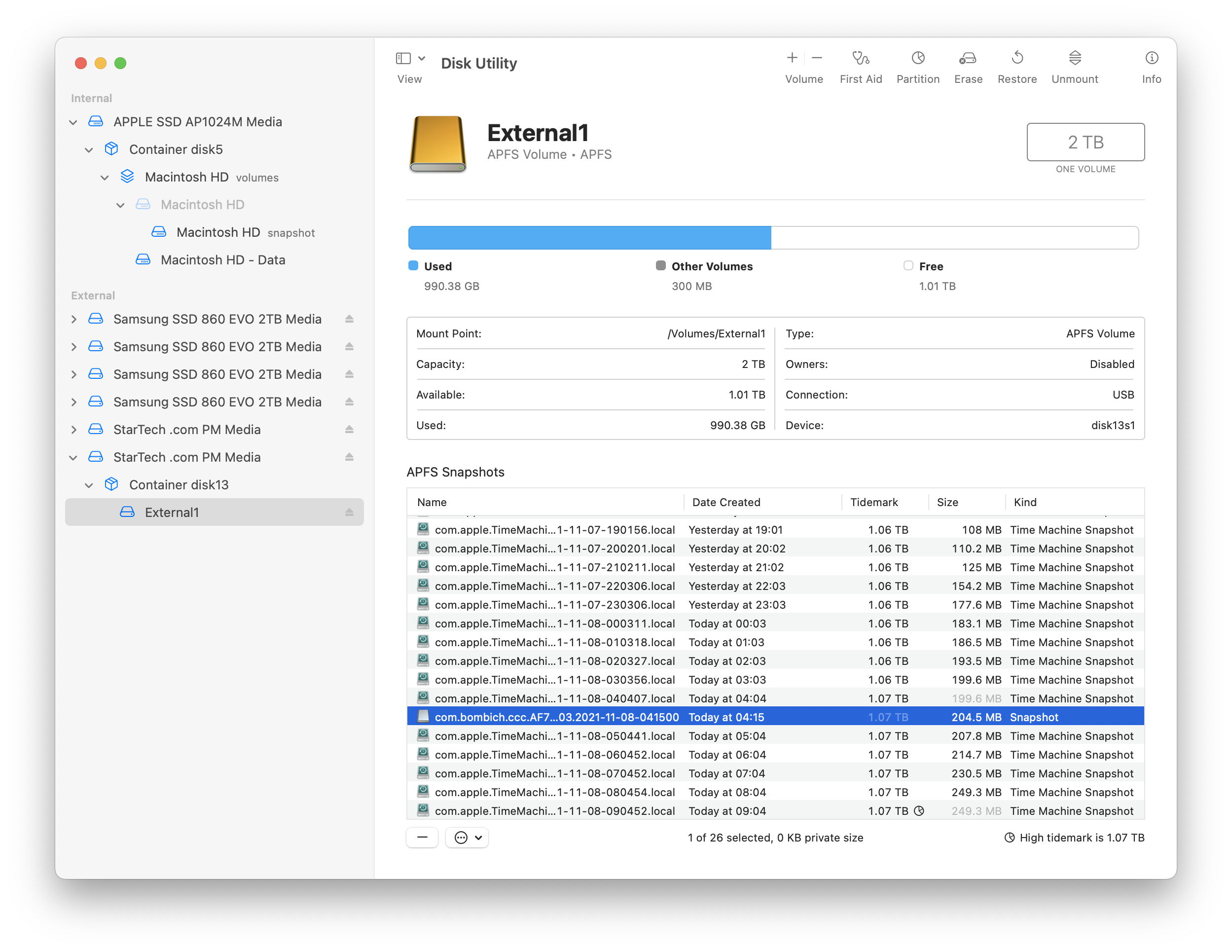The image size is (1232, 952).
Task: Expand the first Samsung SSD 860 EVO
Action: pos(74,319)
